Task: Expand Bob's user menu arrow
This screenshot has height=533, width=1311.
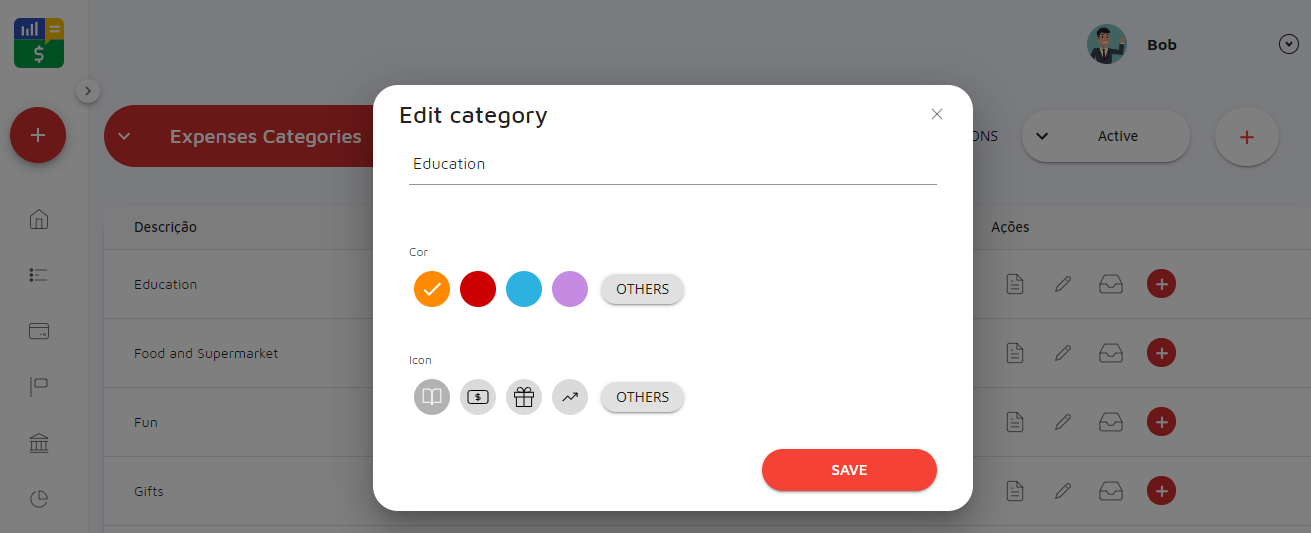Action: tap(1288, 44)
